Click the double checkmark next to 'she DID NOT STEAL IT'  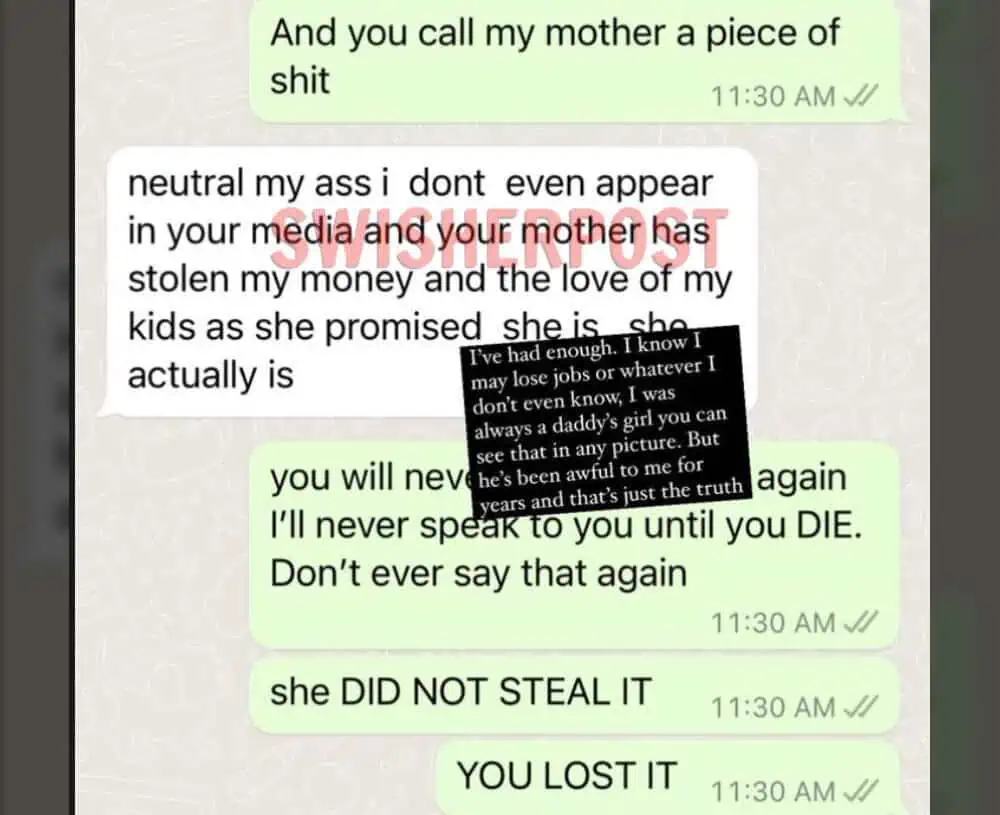pyautogui.click(x=860, y=707)
